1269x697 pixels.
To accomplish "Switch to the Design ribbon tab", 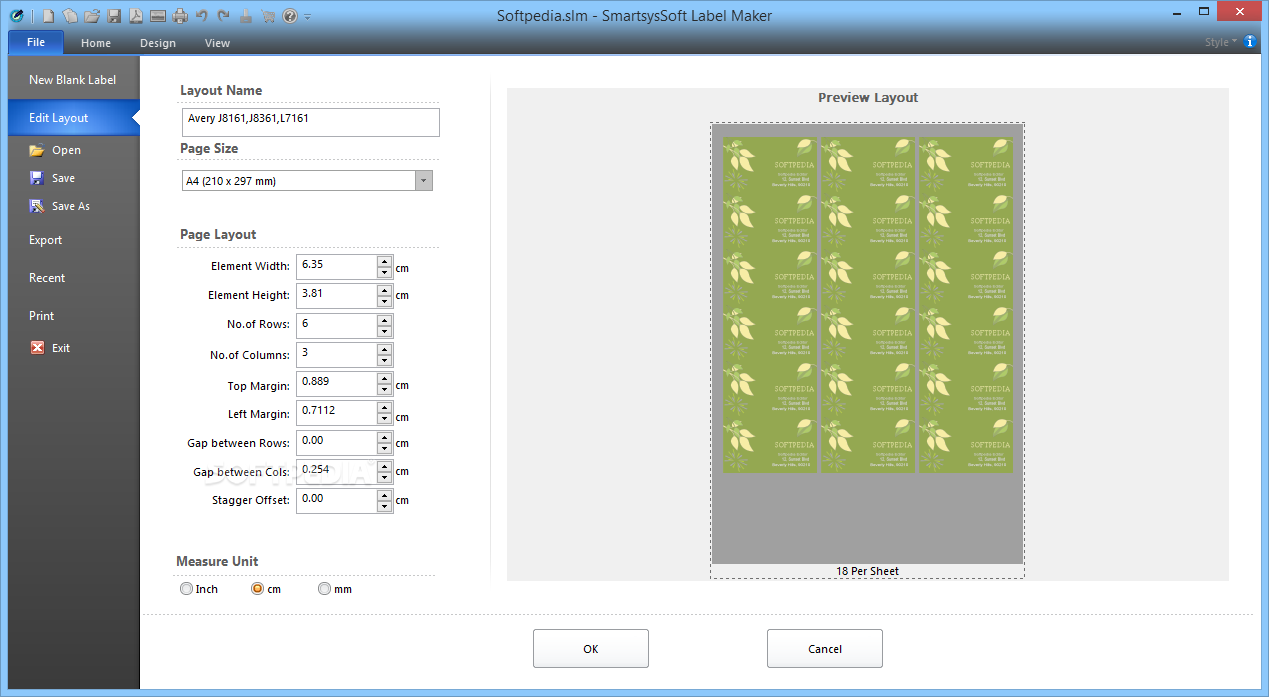I will click(x=158, y=43).
